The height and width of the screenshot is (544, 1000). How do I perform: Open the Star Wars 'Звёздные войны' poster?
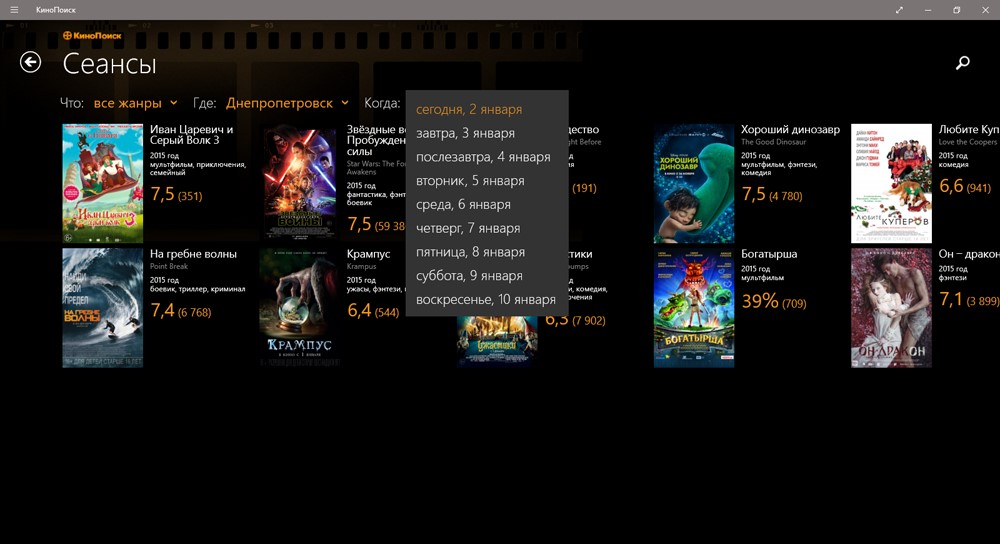point(300,183)
